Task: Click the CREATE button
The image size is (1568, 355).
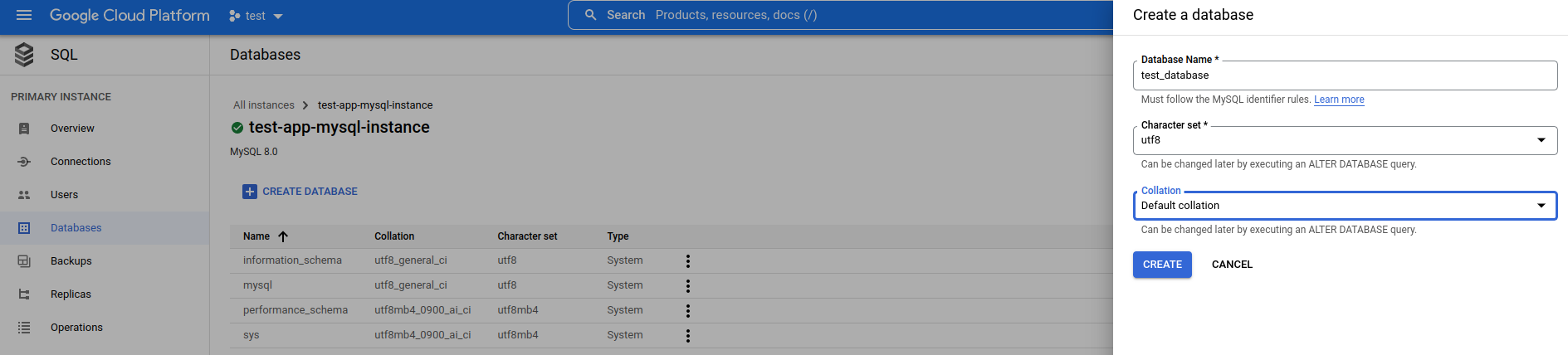Action: tap(1162, 265)
